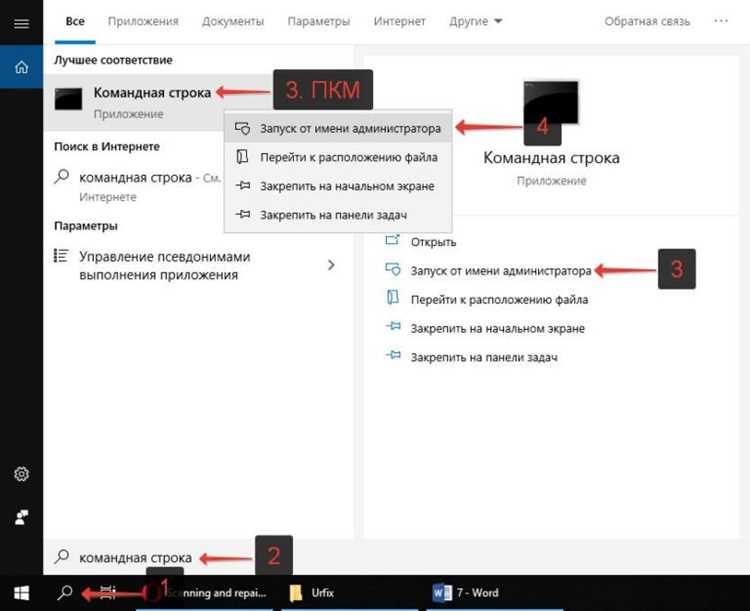750x611 pixels.
Task: Click taskbar pin icon in preview pane
Action: tap(393, 355)
